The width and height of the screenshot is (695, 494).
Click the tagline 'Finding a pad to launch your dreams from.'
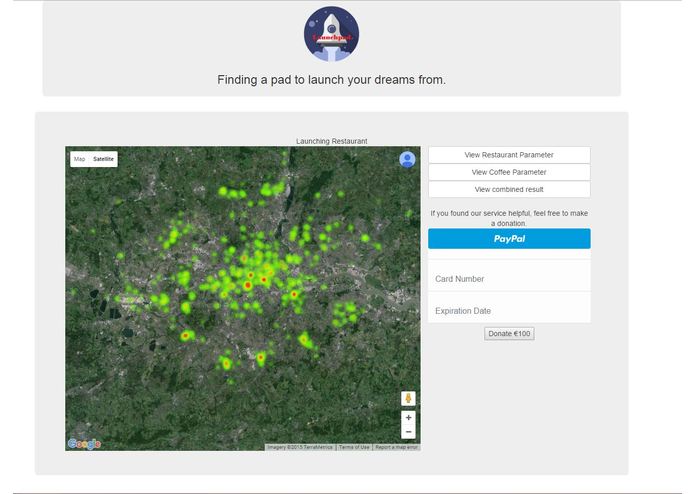click(x=332, y=80)
